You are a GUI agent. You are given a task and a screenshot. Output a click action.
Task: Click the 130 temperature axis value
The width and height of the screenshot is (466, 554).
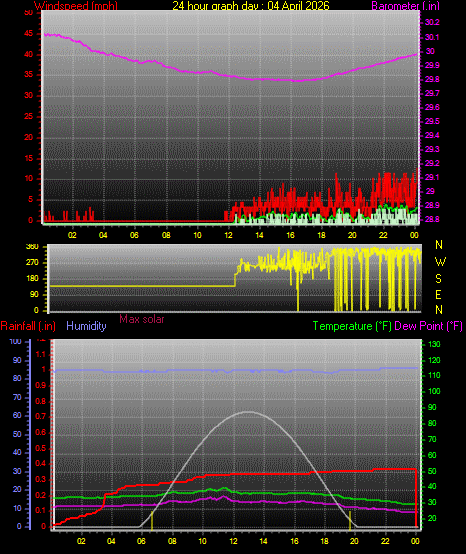434,344
